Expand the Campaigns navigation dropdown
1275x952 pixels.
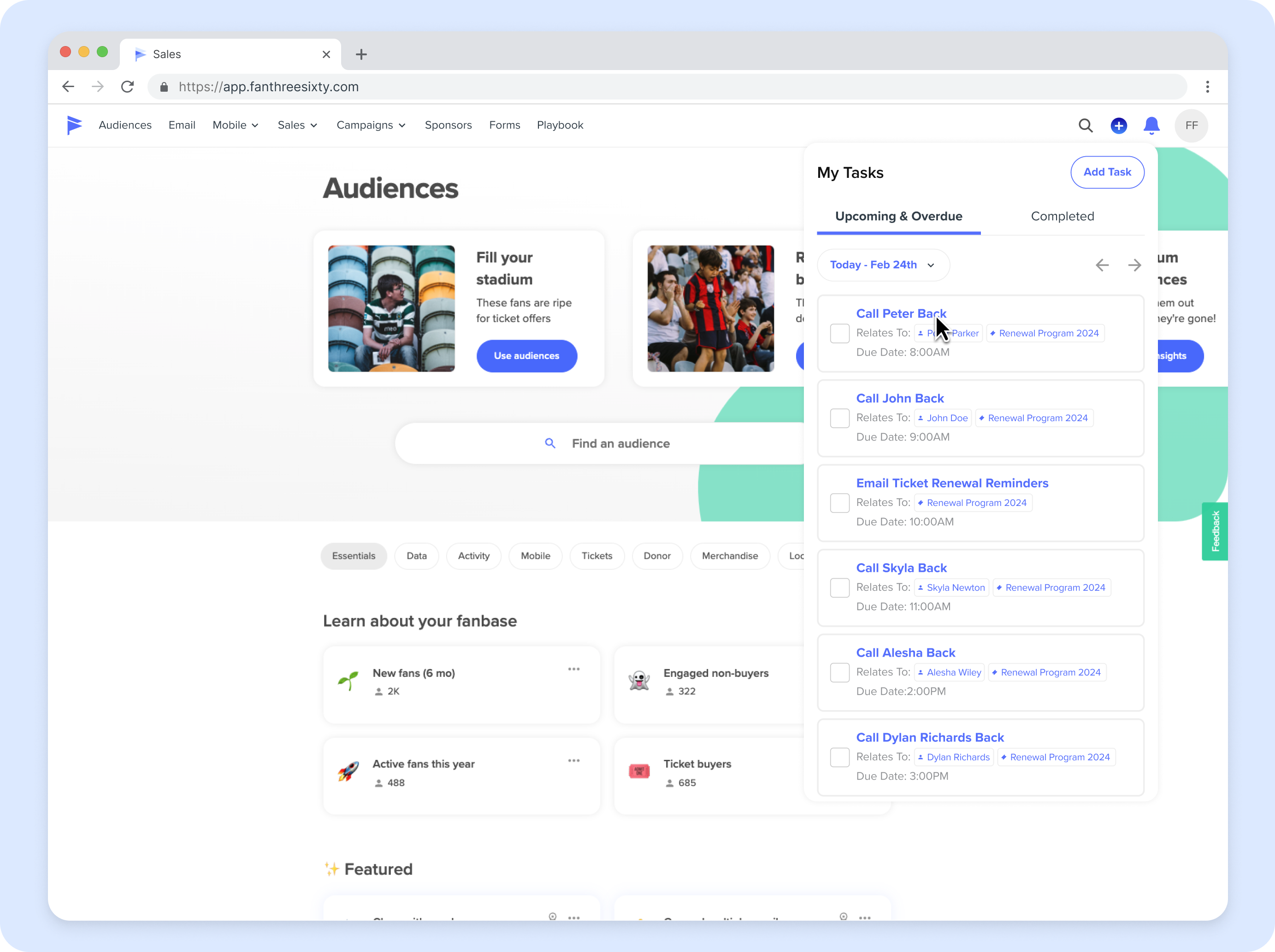[371, 125]
